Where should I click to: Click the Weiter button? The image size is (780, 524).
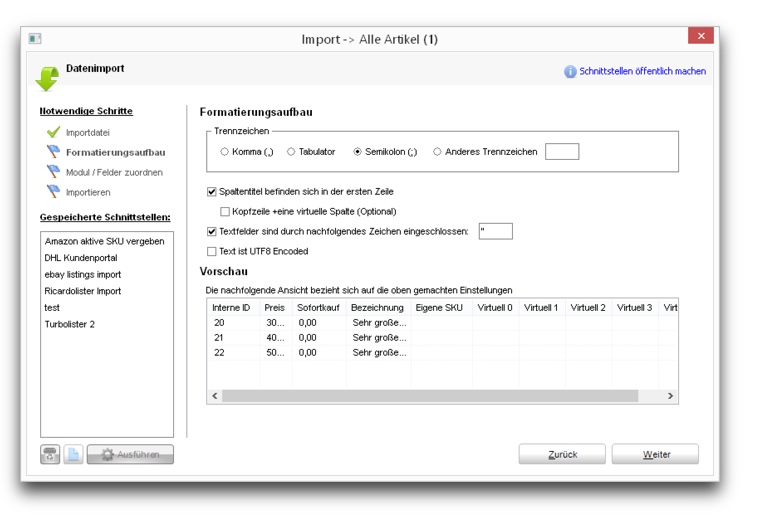tap(655, 454)
